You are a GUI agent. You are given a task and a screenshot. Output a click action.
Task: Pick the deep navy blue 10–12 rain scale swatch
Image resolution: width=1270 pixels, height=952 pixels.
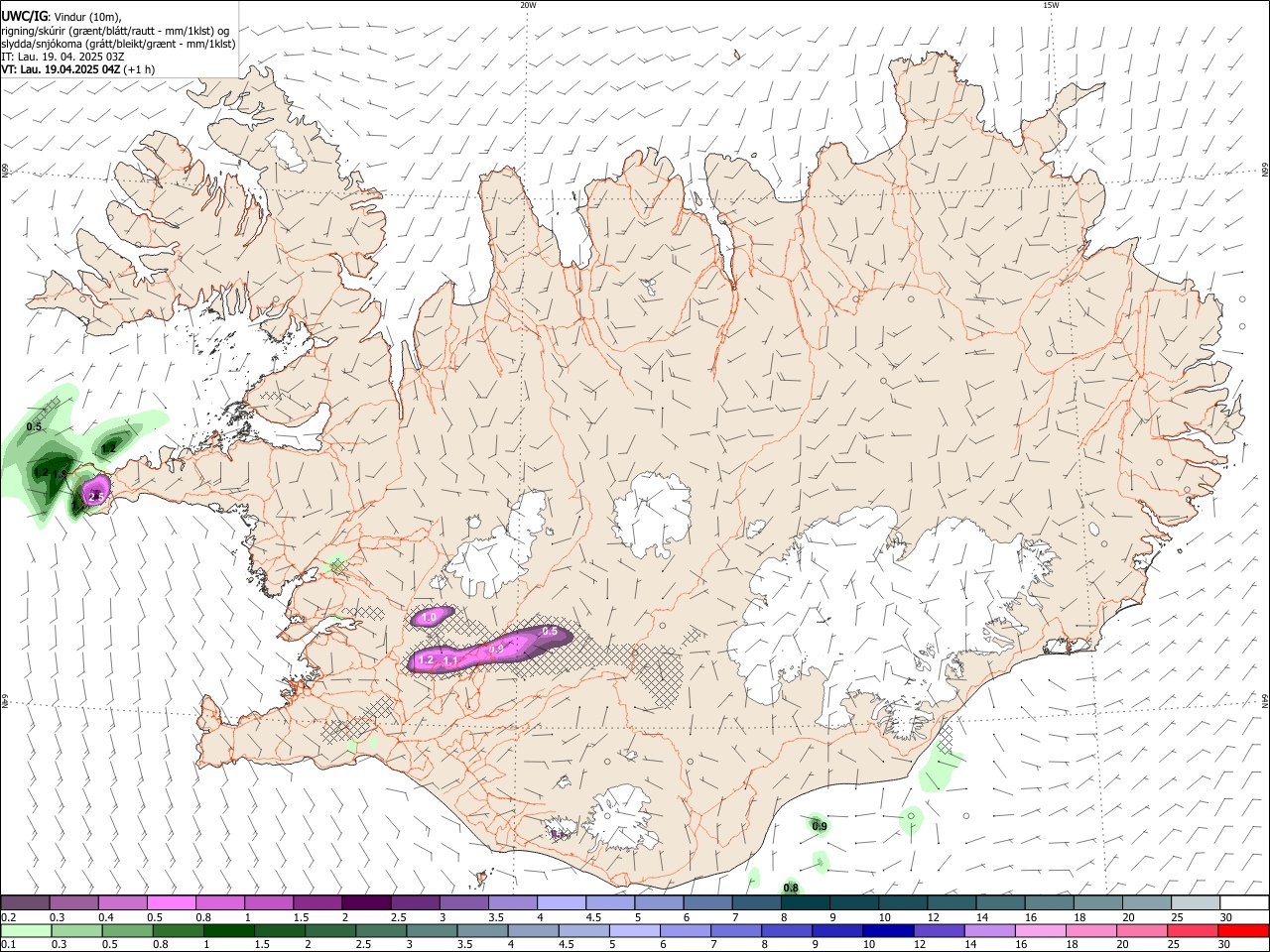[x=887, y=930]
